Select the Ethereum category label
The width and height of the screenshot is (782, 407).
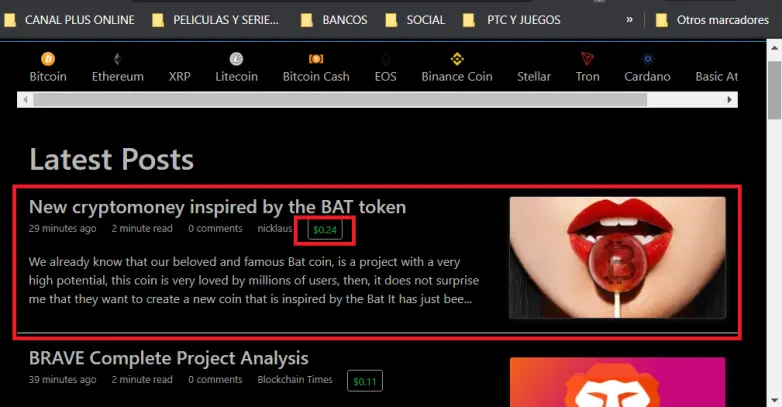pos(118,76)
